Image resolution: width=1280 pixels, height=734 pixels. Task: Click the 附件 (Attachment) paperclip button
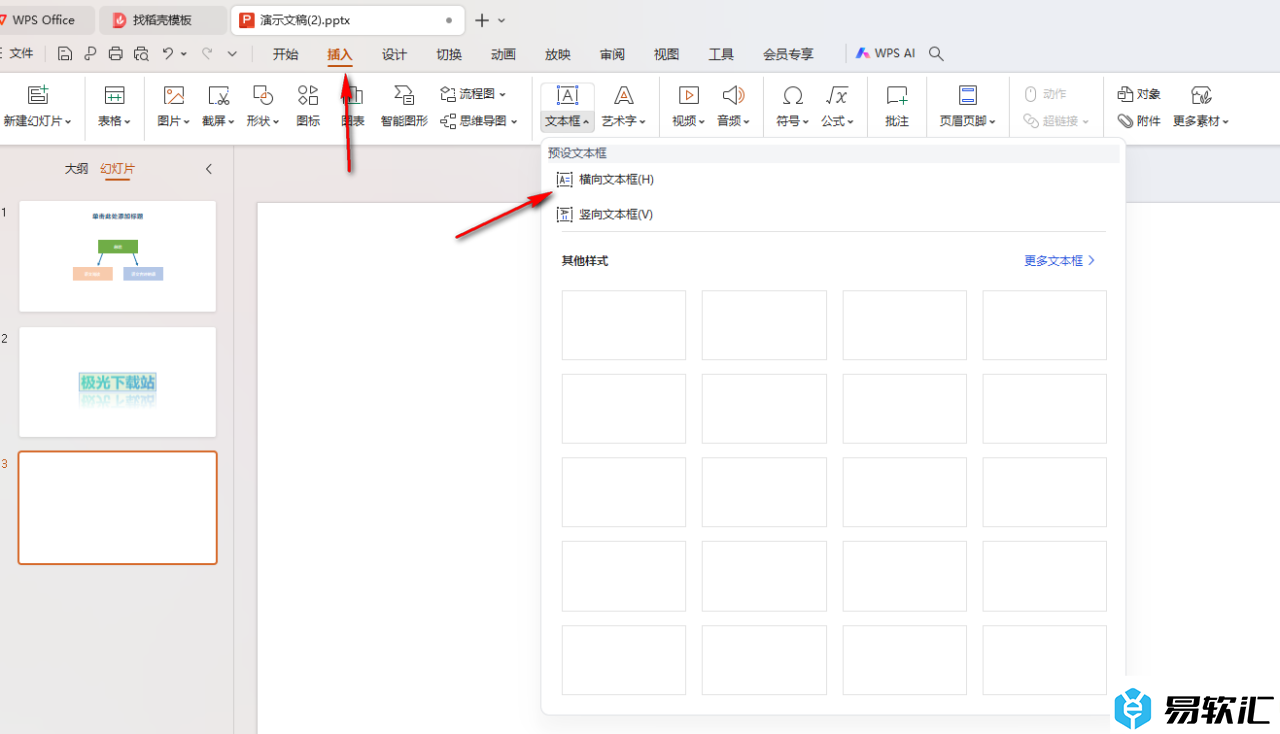click(1139, 121)
